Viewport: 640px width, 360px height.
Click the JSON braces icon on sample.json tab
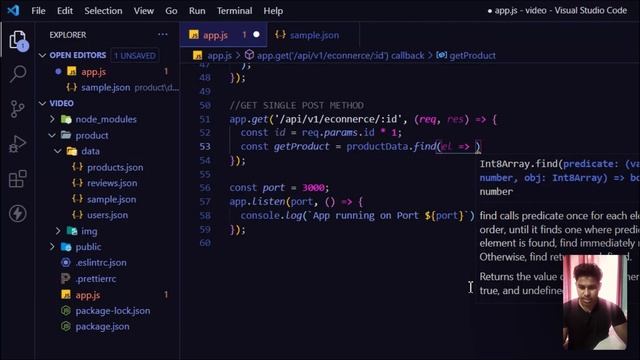280,35
